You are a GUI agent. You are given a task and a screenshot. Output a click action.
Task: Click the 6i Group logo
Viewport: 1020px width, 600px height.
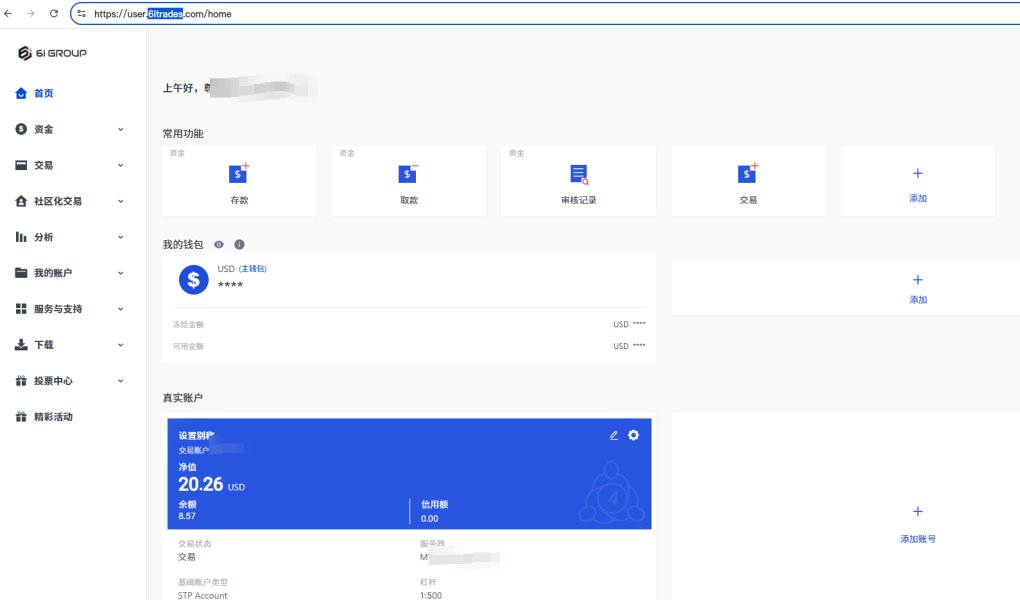(52, 53)
